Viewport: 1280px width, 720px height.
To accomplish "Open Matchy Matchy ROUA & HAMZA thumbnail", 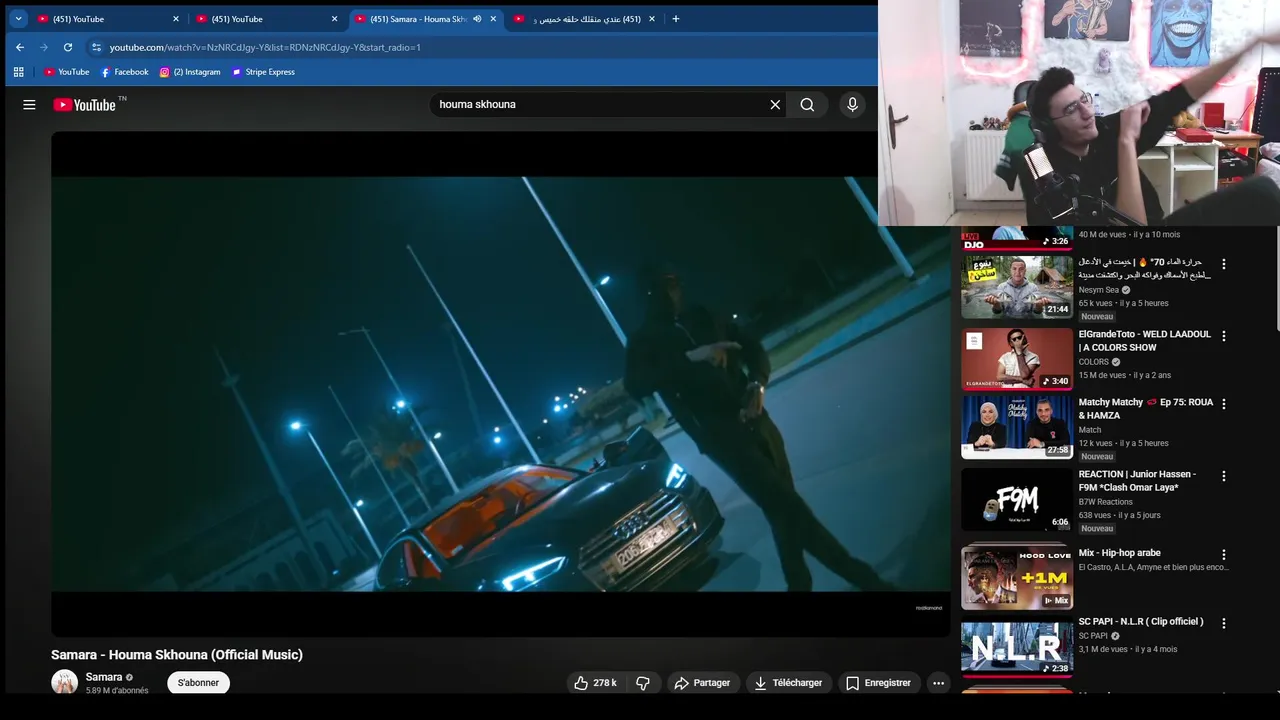I will [1017, 427].
